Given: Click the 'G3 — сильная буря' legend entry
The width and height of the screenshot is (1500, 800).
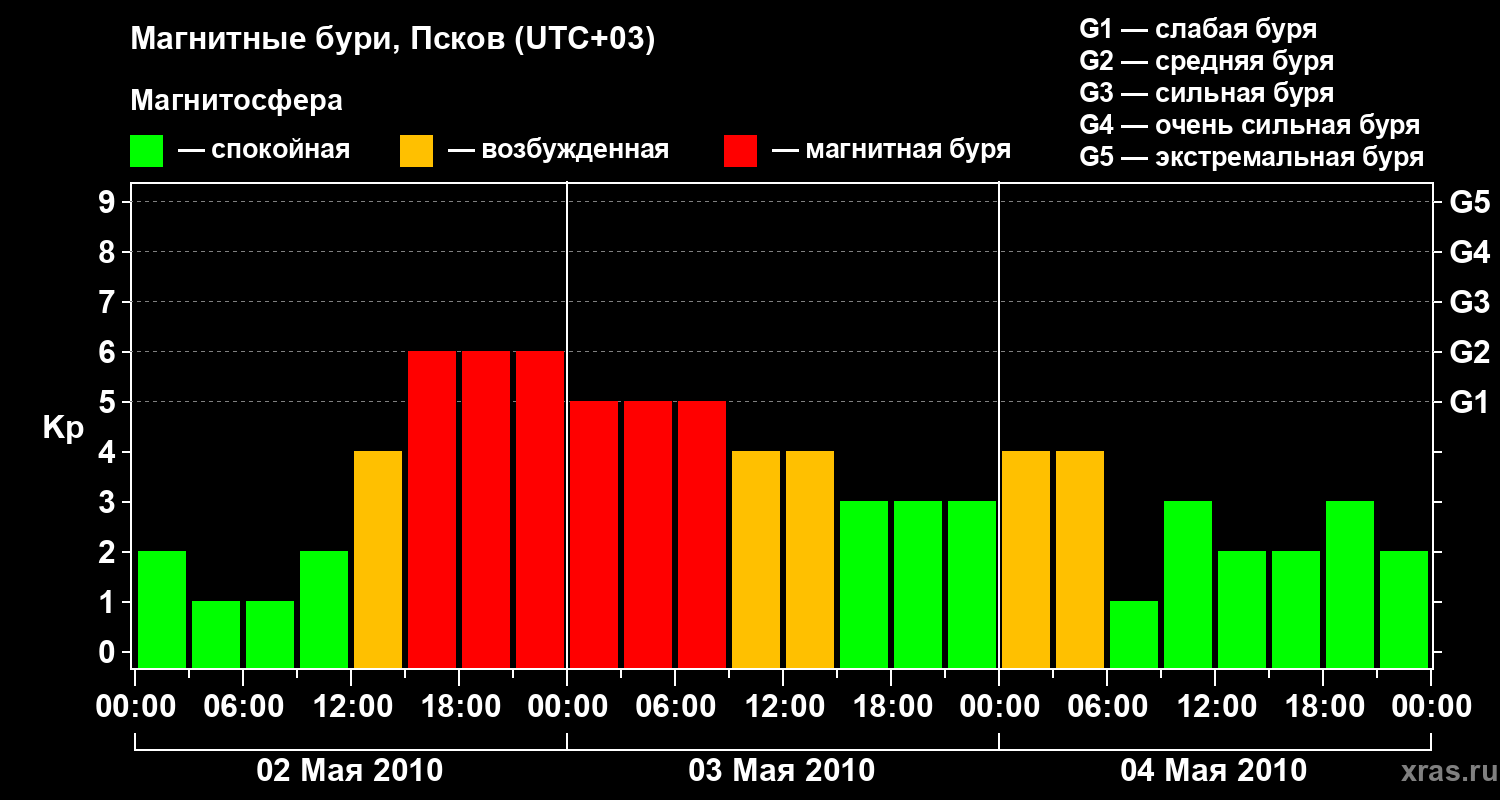Looking at the screenshot, I should tap(1207, 93).
